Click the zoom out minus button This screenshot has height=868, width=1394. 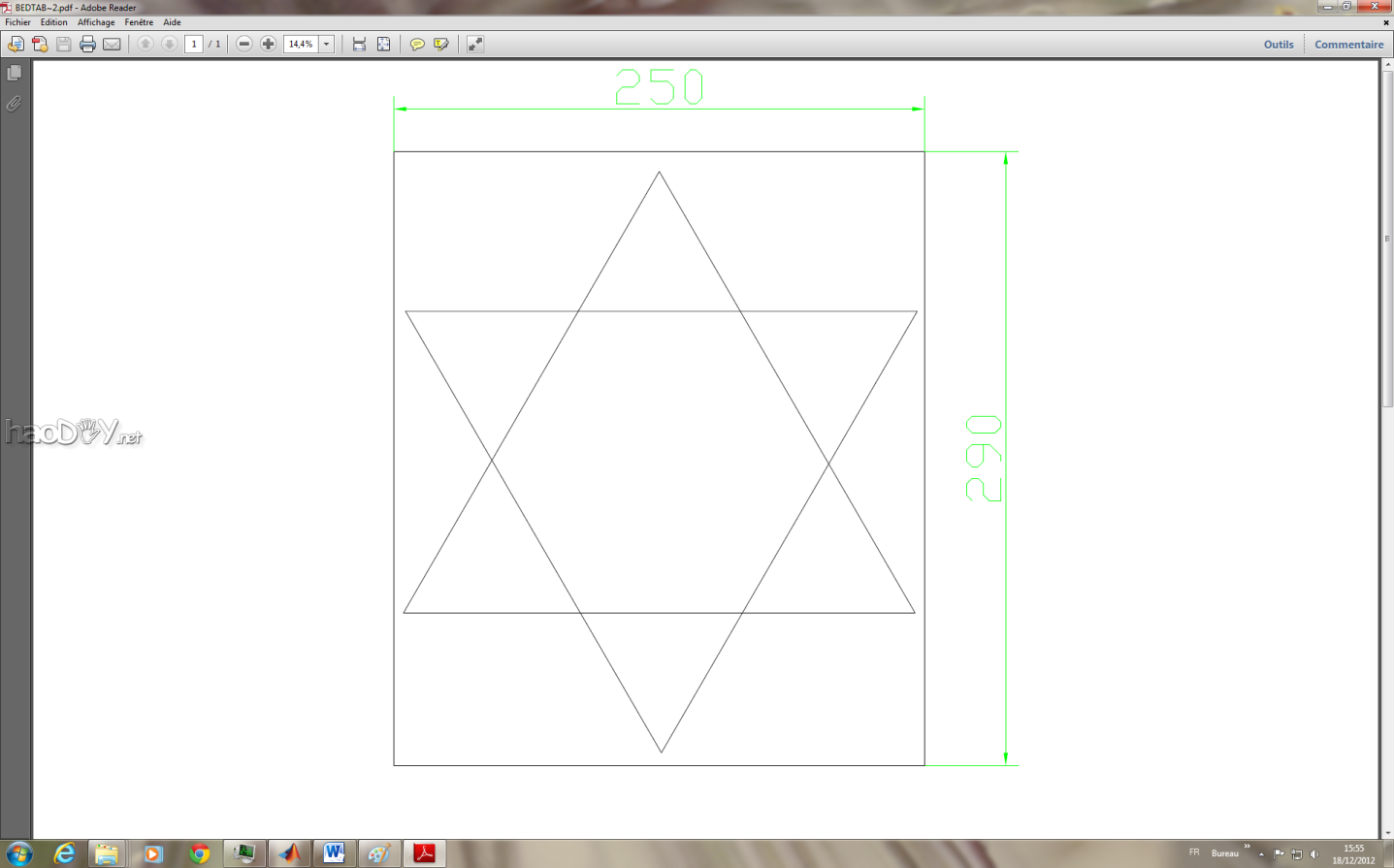click(244, 44)
